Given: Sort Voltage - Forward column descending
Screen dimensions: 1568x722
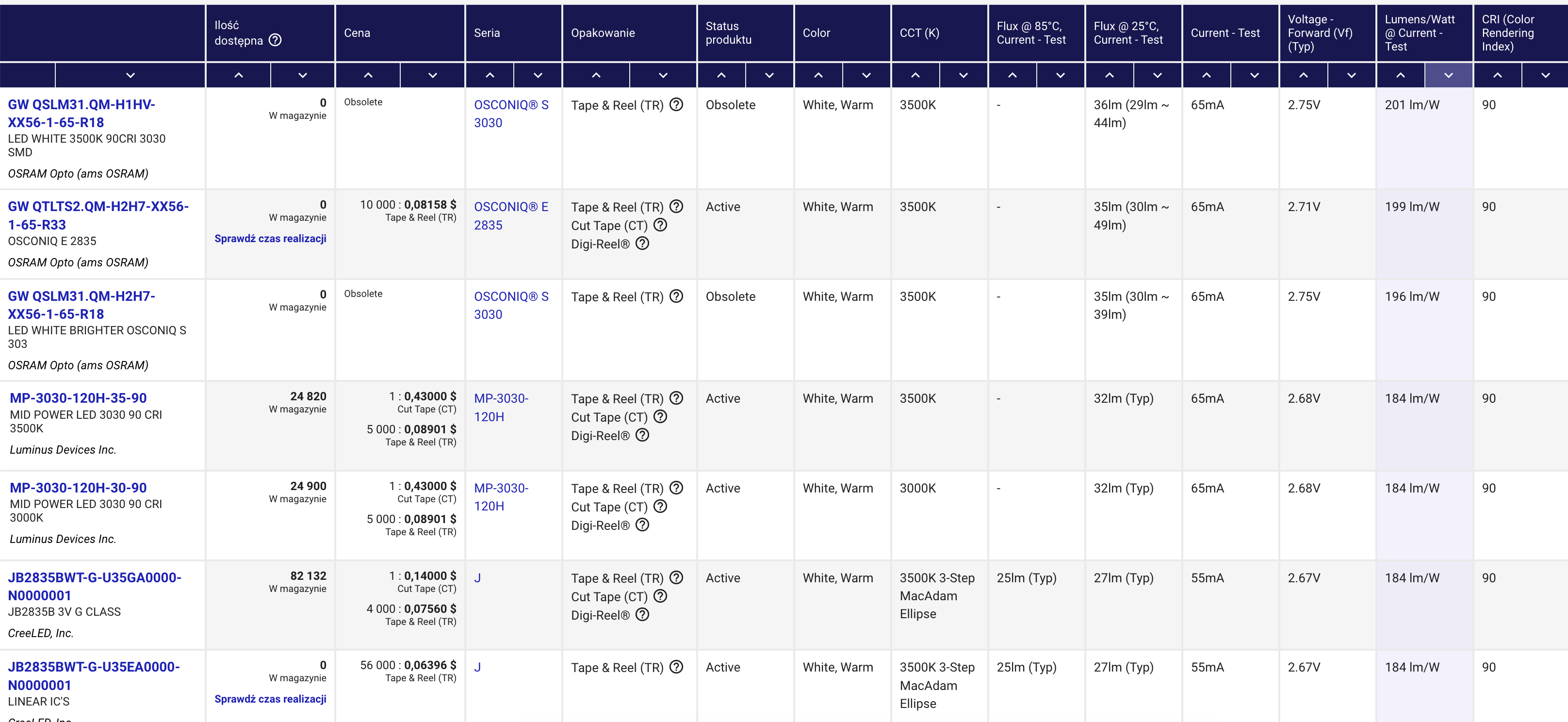Looking at the screenshot, I should pos(1352,76).
